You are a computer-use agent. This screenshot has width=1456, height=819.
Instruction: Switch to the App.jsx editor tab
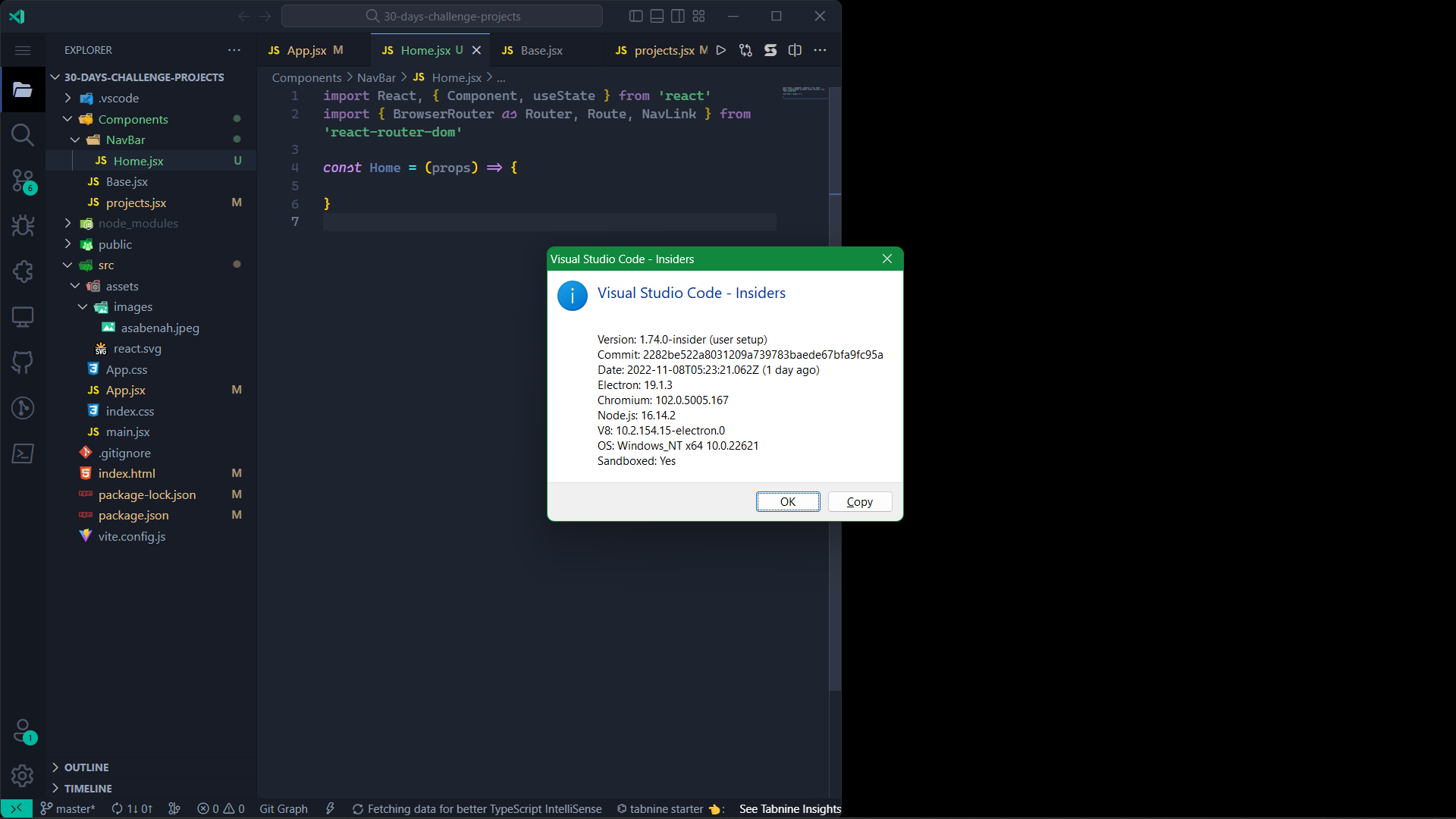click(x=306, y=50)
